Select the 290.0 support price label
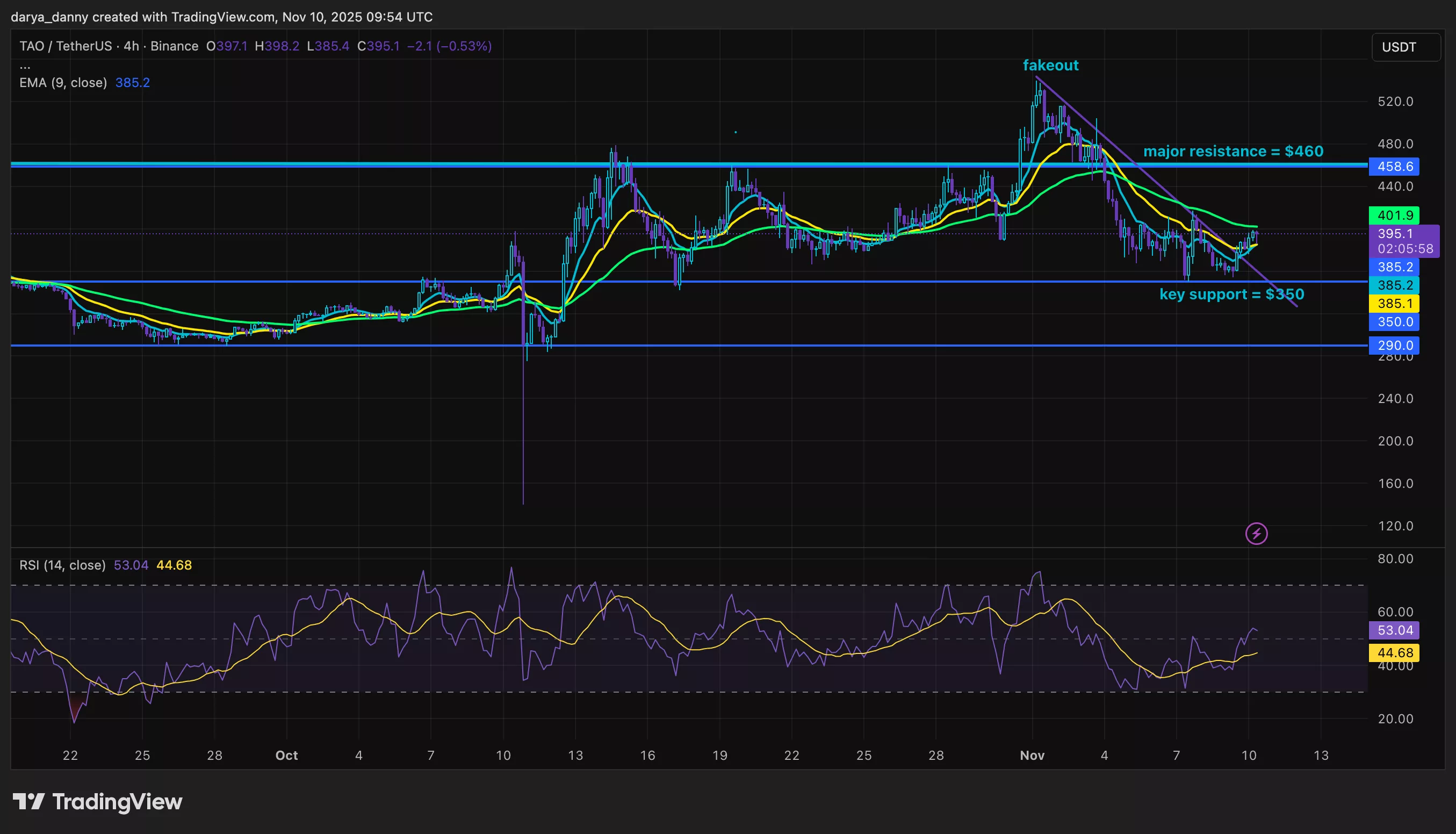 click(x=1394, y=345)
